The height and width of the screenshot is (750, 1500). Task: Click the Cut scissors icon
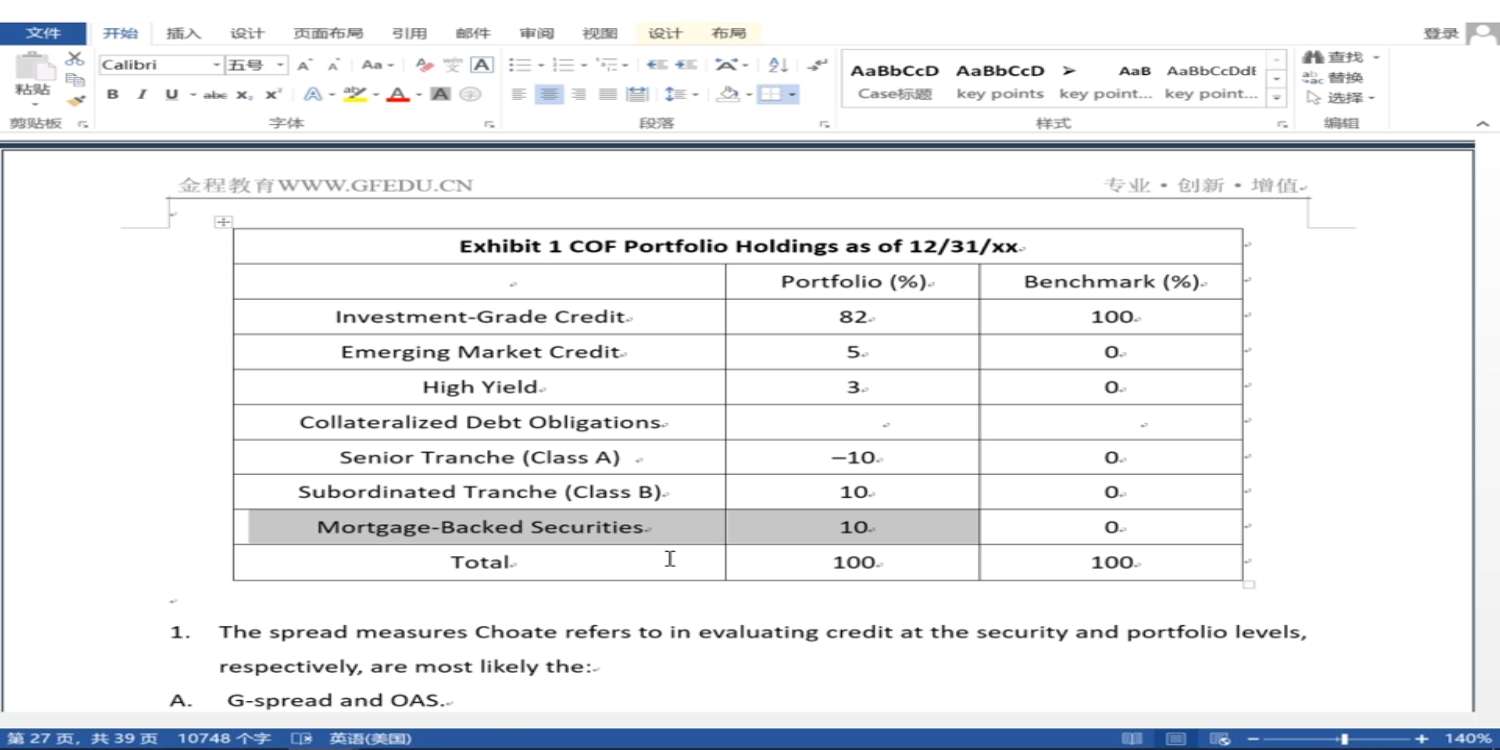[x=75, y=59]
